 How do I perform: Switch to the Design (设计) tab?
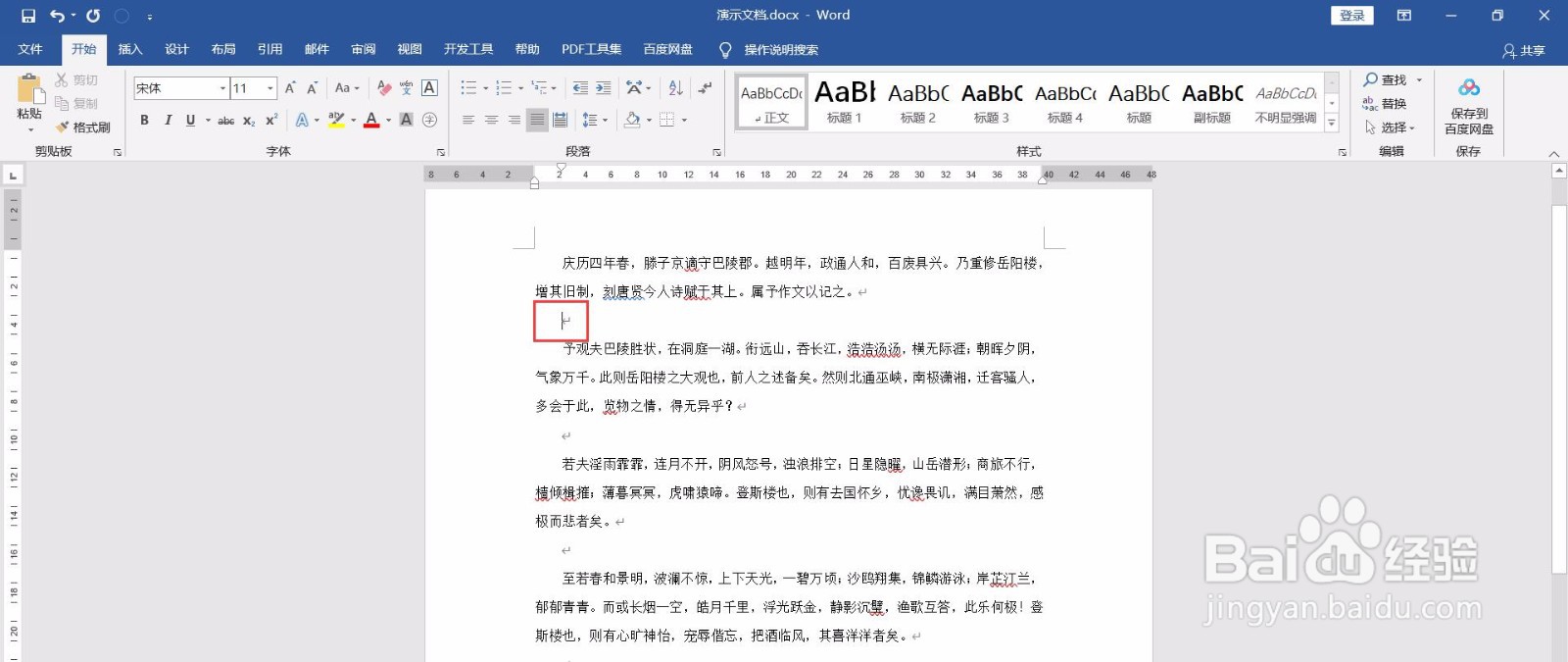point(176,49)
